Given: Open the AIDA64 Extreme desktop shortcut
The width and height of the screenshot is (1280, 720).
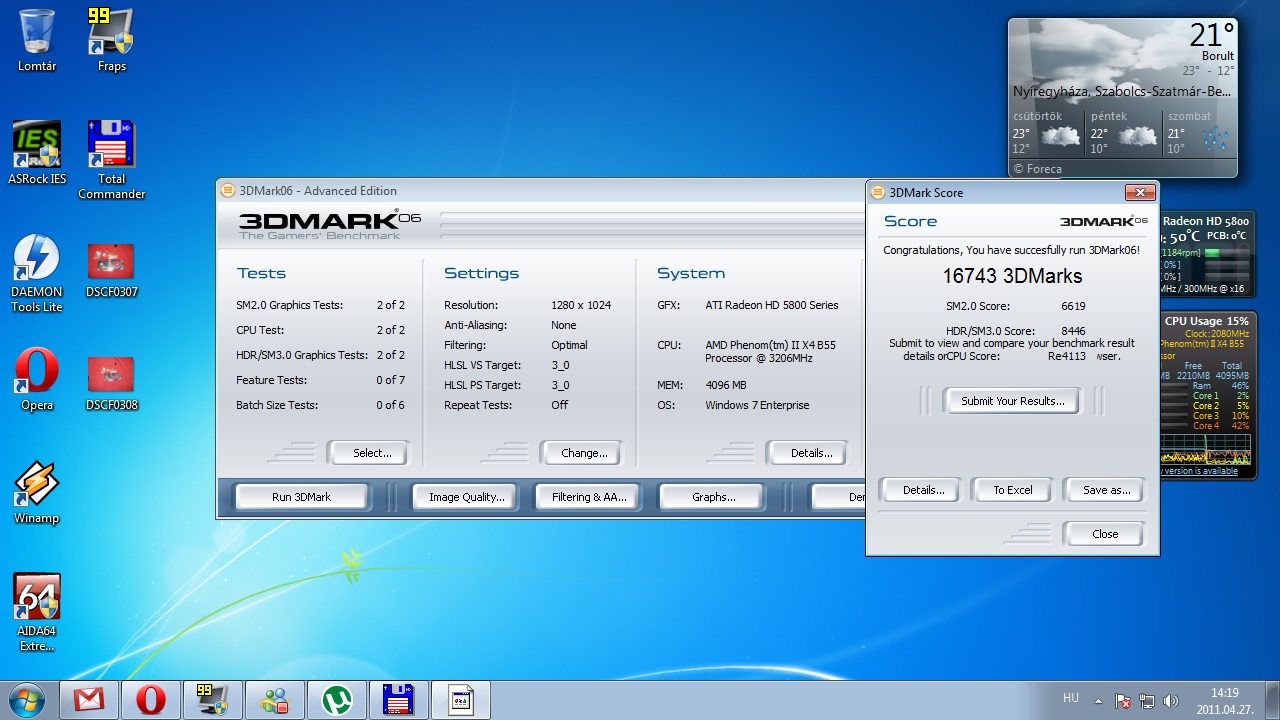Looking at the screenshot, I should pos(37,612).
